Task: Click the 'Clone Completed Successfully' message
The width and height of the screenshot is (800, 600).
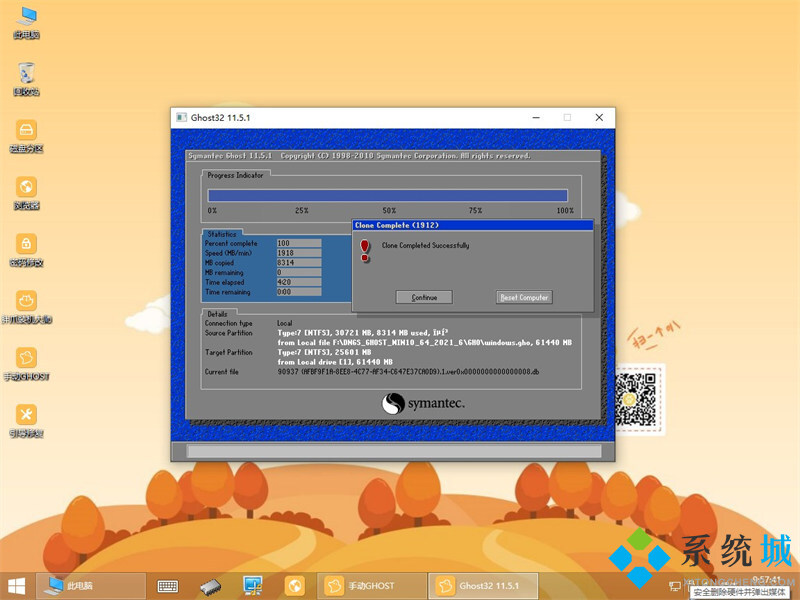Action: tap(426, 245)
